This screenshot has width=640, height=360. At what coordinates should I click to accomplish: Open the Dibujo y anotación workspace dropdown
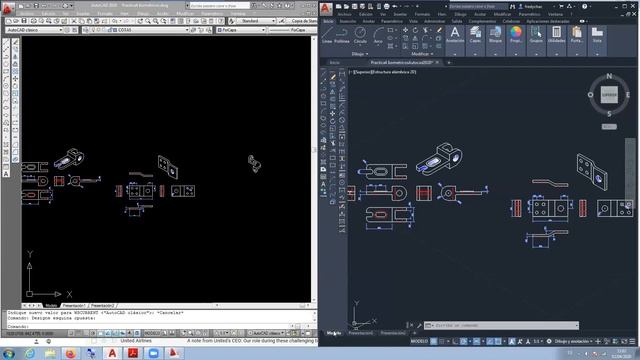pos(573,341)
